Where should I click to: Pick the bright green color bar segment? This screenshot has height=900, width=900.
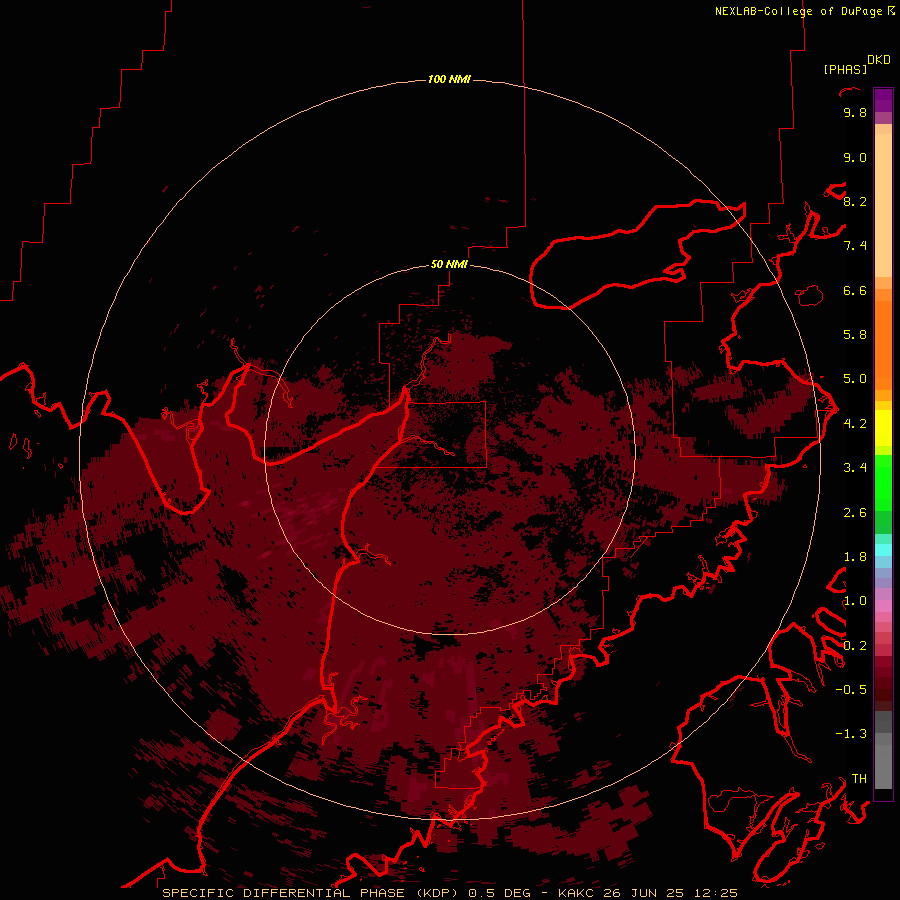point(883,482)
